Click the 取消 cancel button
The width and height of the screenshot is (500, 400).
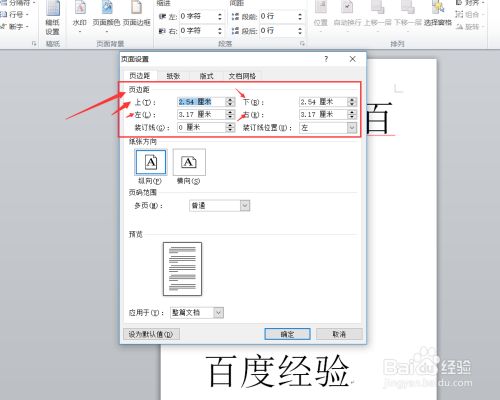pyautogui.click(x=339, y=334)
